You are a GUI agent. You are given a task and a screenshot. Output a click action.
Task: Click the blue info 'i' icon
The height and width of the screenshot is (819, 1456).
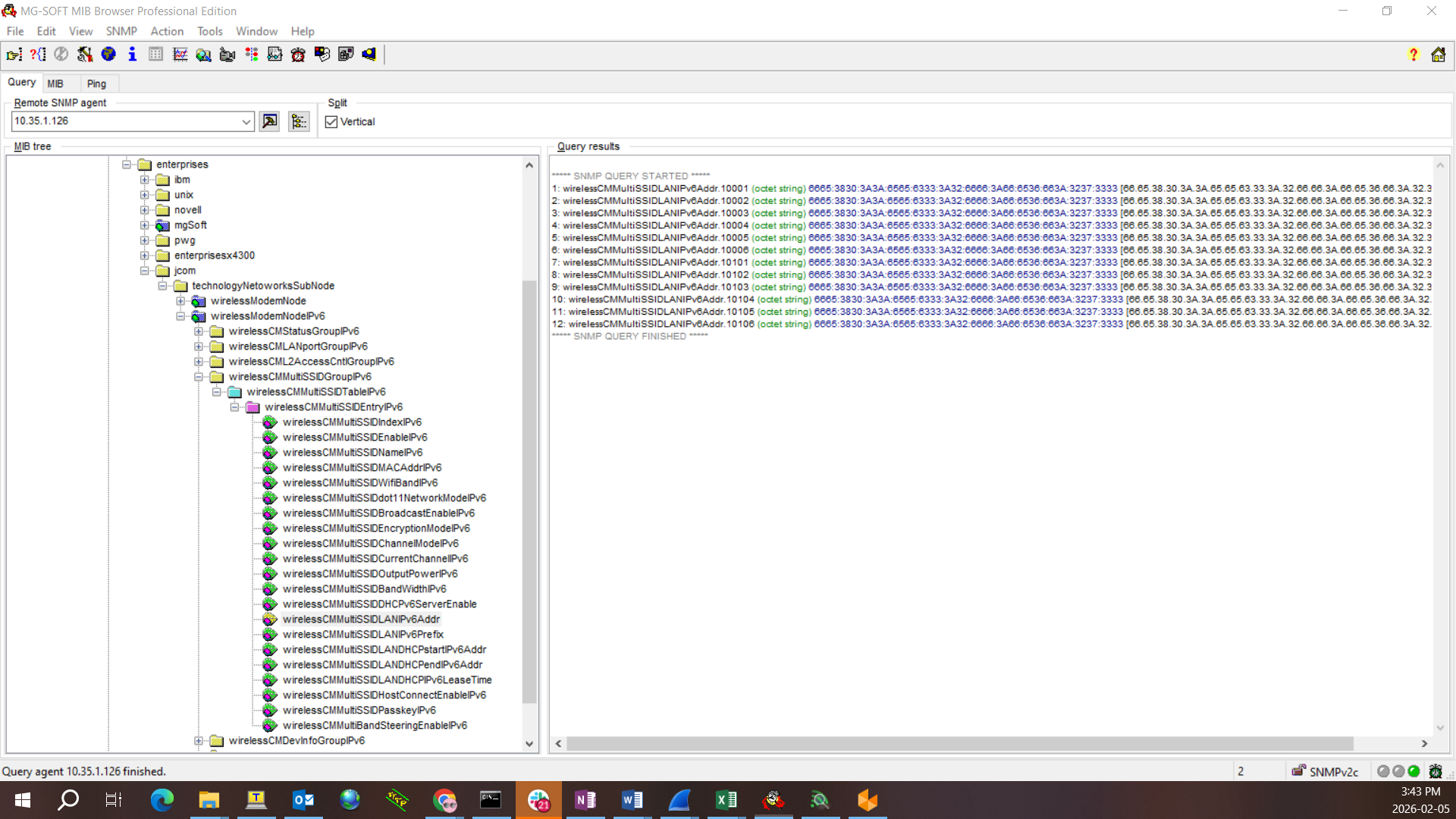(x=132, y=55)
